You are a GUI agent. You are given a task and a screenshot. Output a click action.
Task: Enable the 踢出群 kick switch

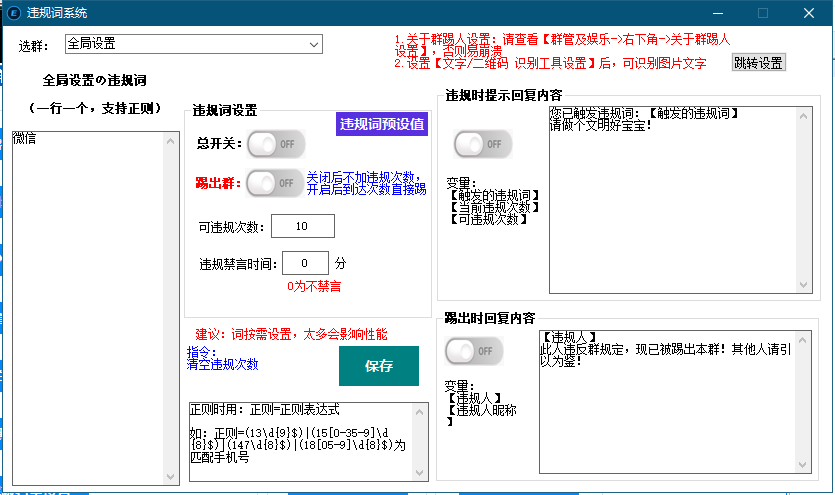tap(275, 183)
